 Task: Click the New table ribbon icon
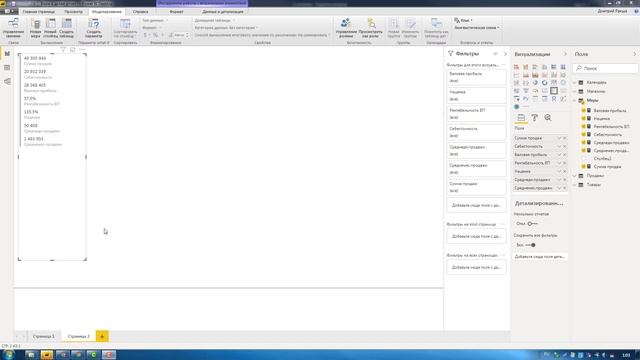[x=67, y=27]
